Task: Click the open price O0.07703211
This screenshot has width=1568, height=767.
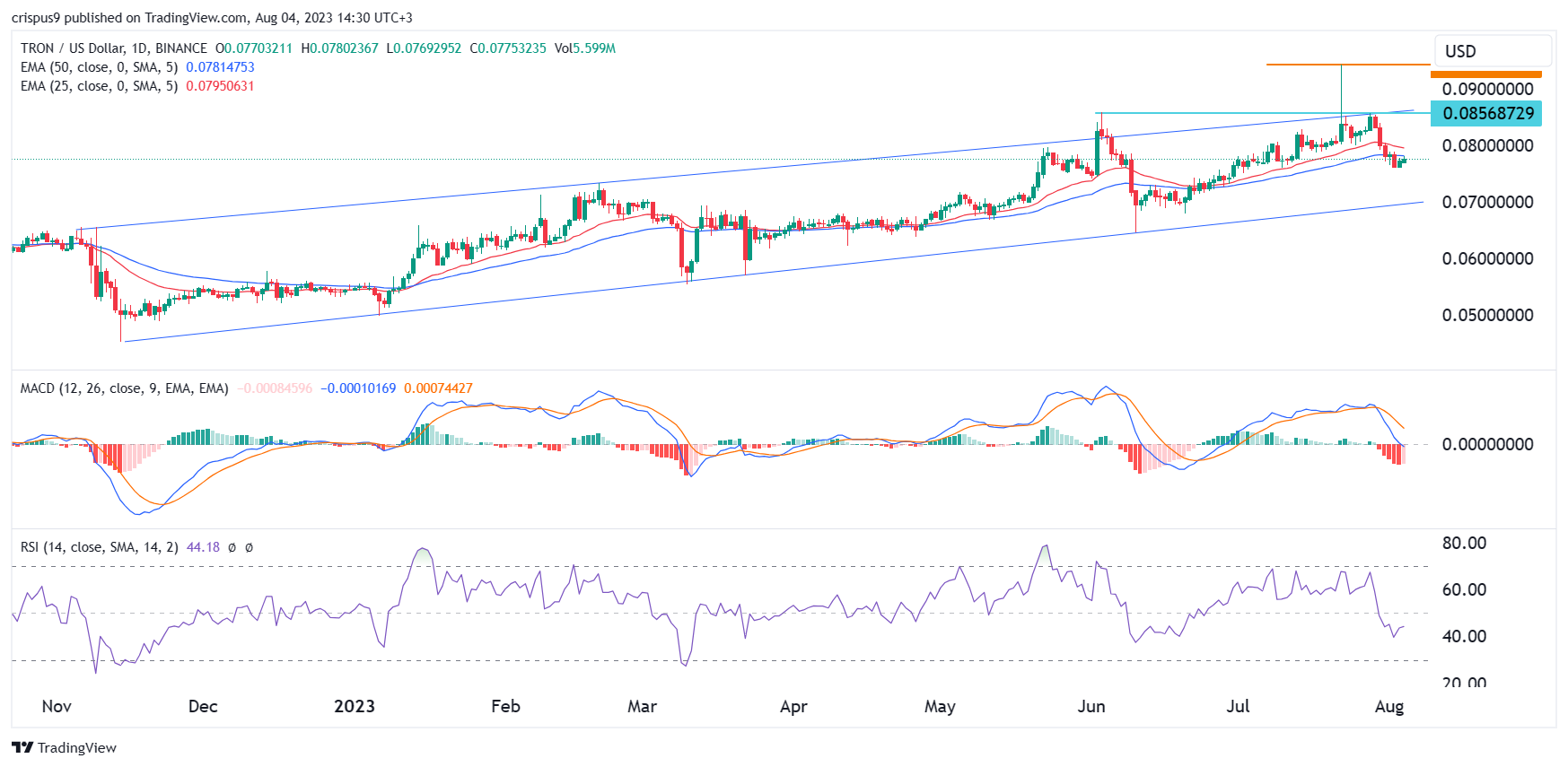Action: point(254,48)
